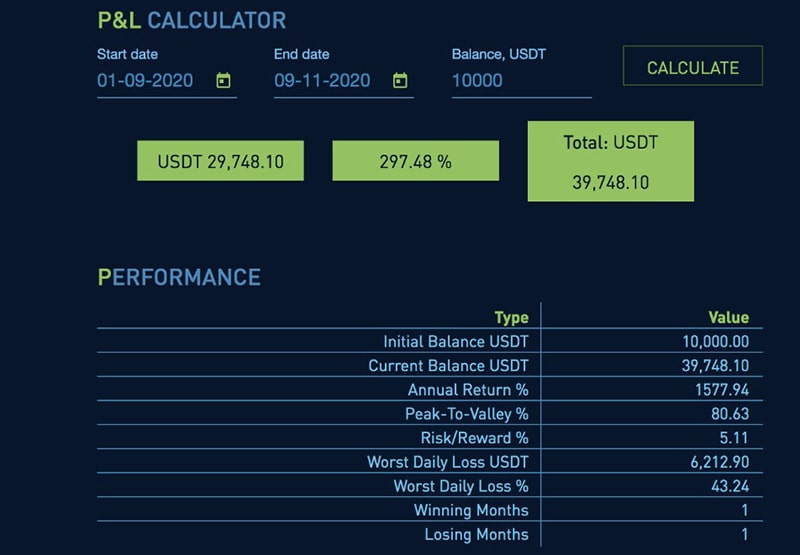
Task: Click the Start date field showing 01-09-2020
Action: point(146,81)
